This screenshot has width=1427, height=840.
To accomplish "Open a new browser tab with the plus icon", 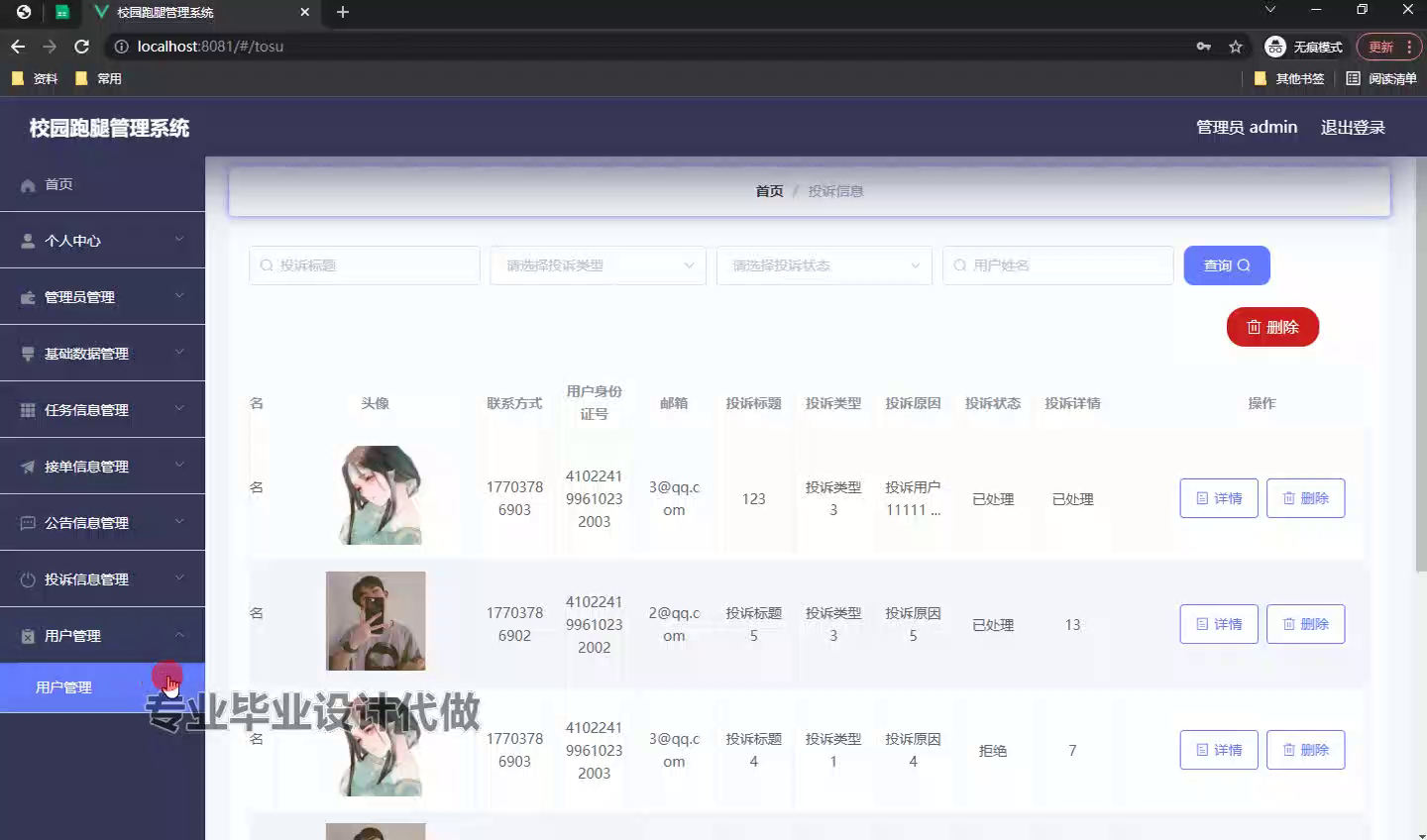I will 343,12.
